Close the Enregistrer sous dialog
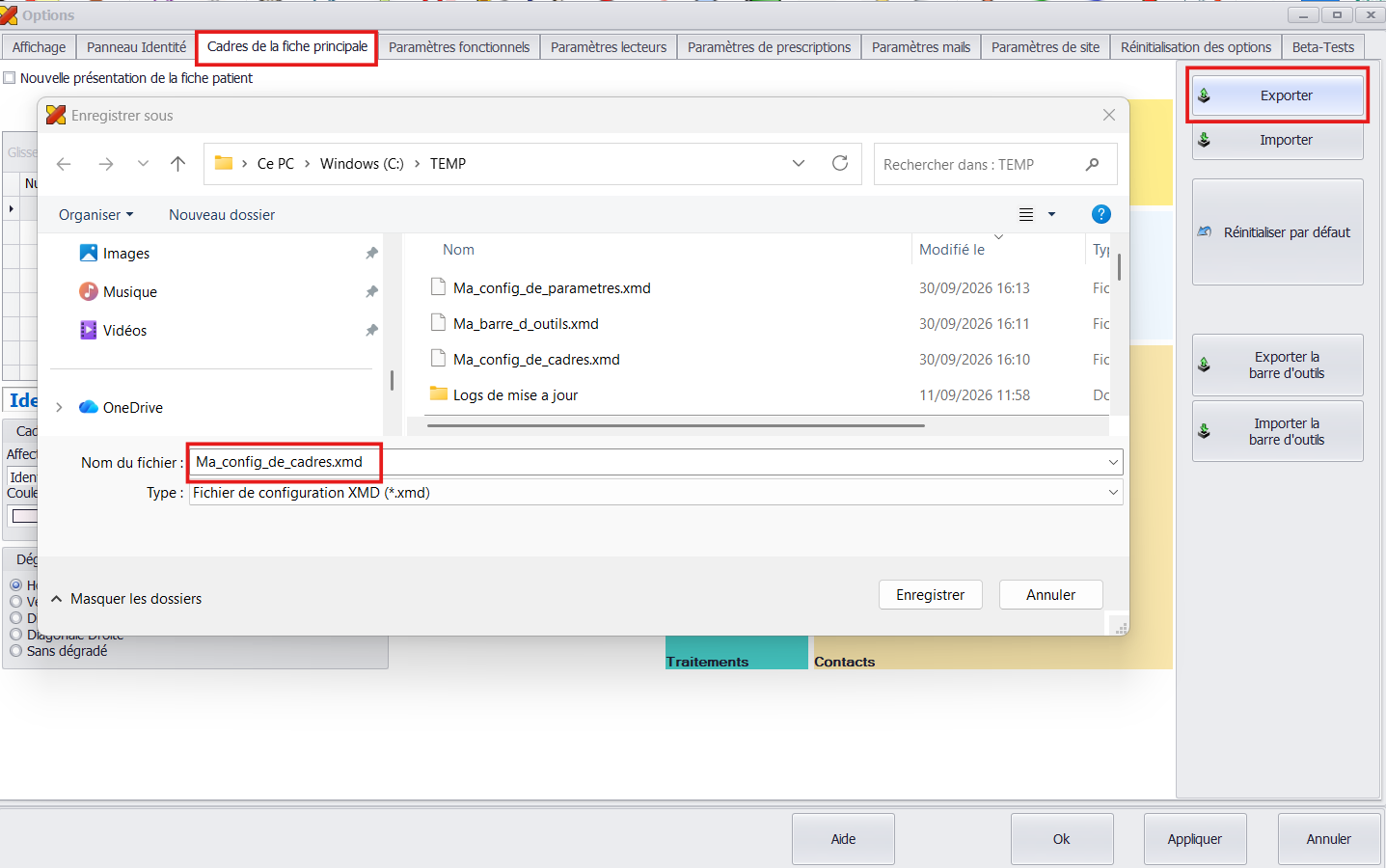The image size is (1386, 868). [1109, 115]
